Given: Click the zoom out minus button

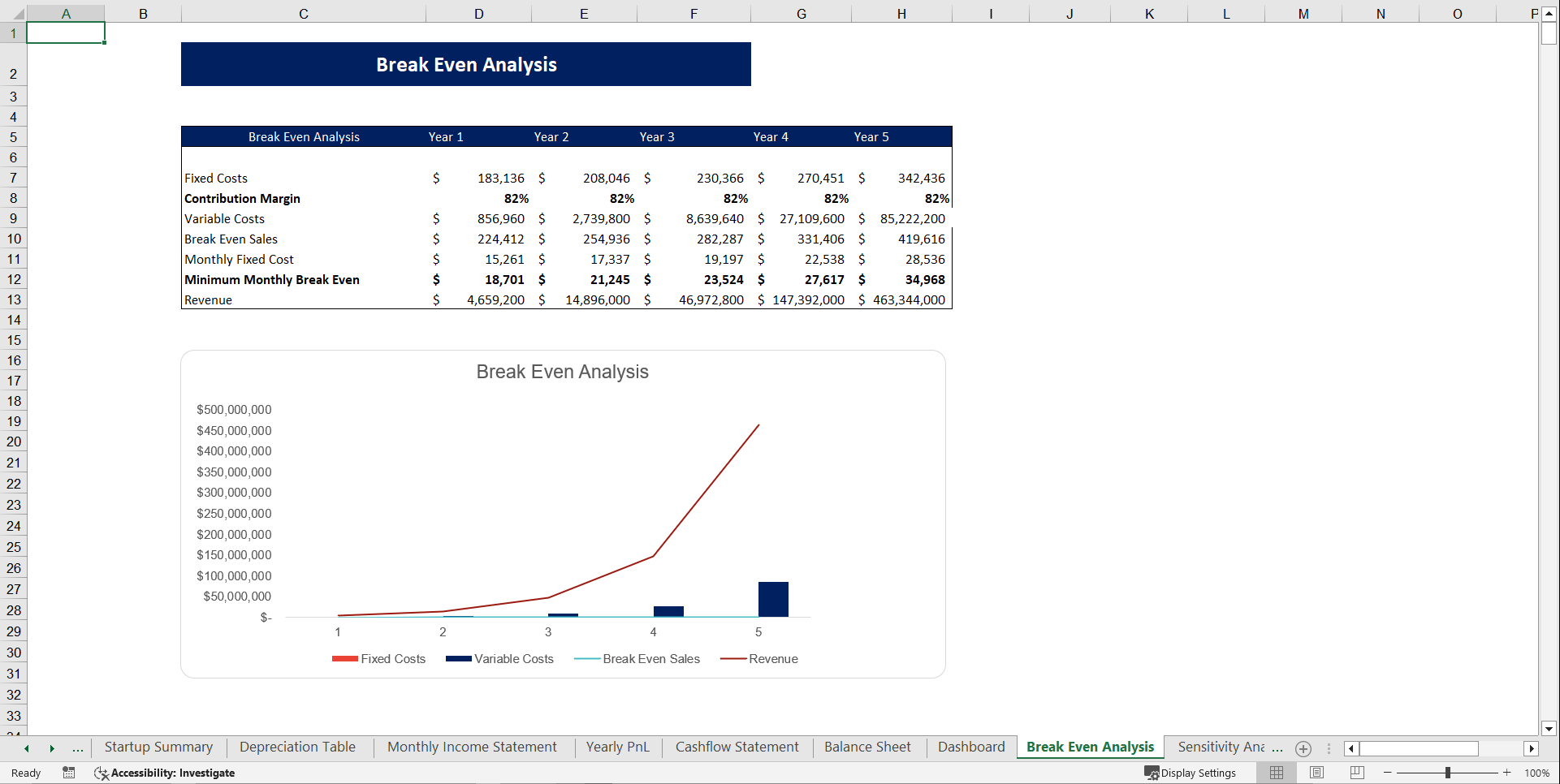Looking at the screenshot, I should point(1388,773).
